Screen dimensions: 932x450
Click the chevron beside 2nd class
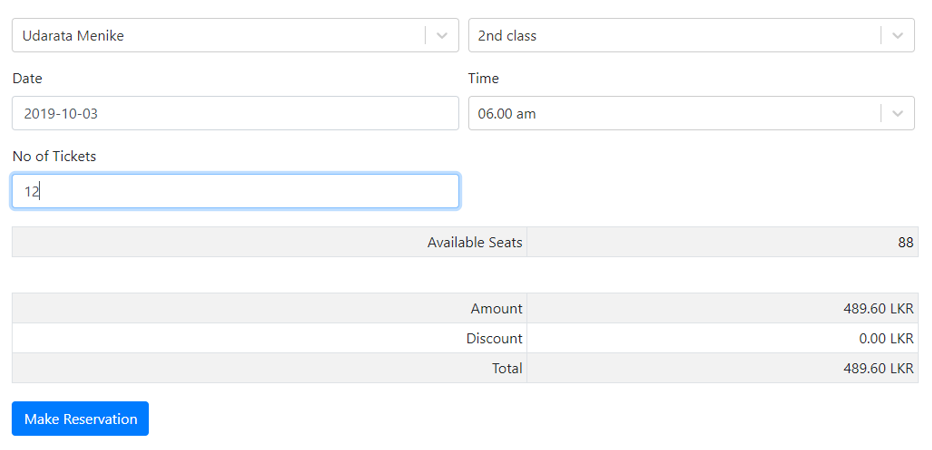pyautogui.click(x=897, y=36)
